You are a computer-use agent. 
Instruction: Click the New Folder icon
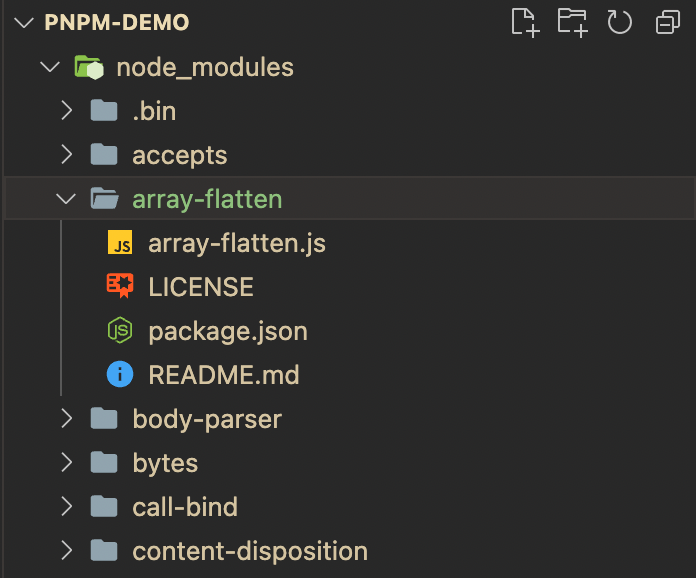click(573, 22)
